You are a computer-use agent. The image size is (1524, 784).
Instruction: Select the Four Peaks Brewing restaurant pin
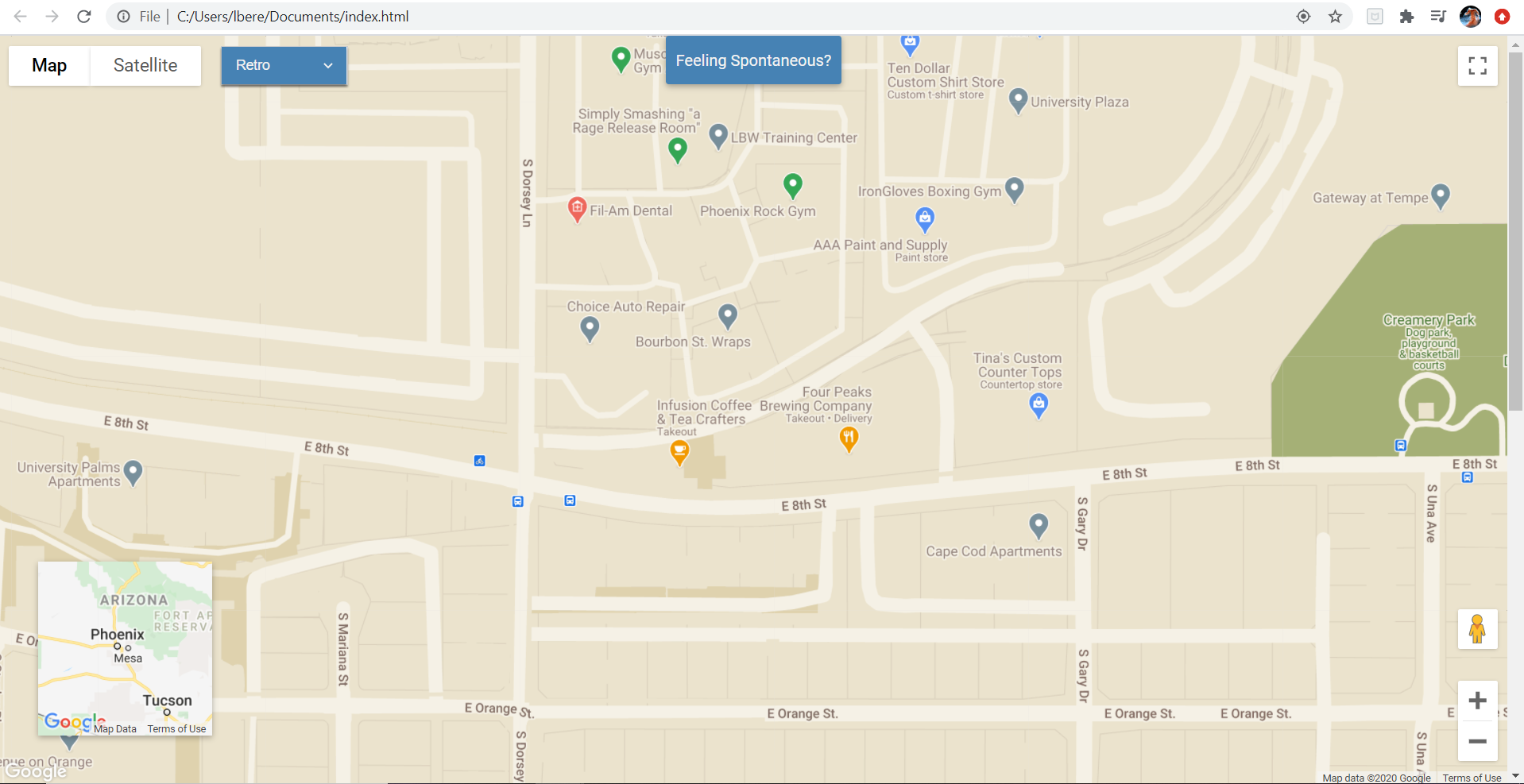point(849,438)
